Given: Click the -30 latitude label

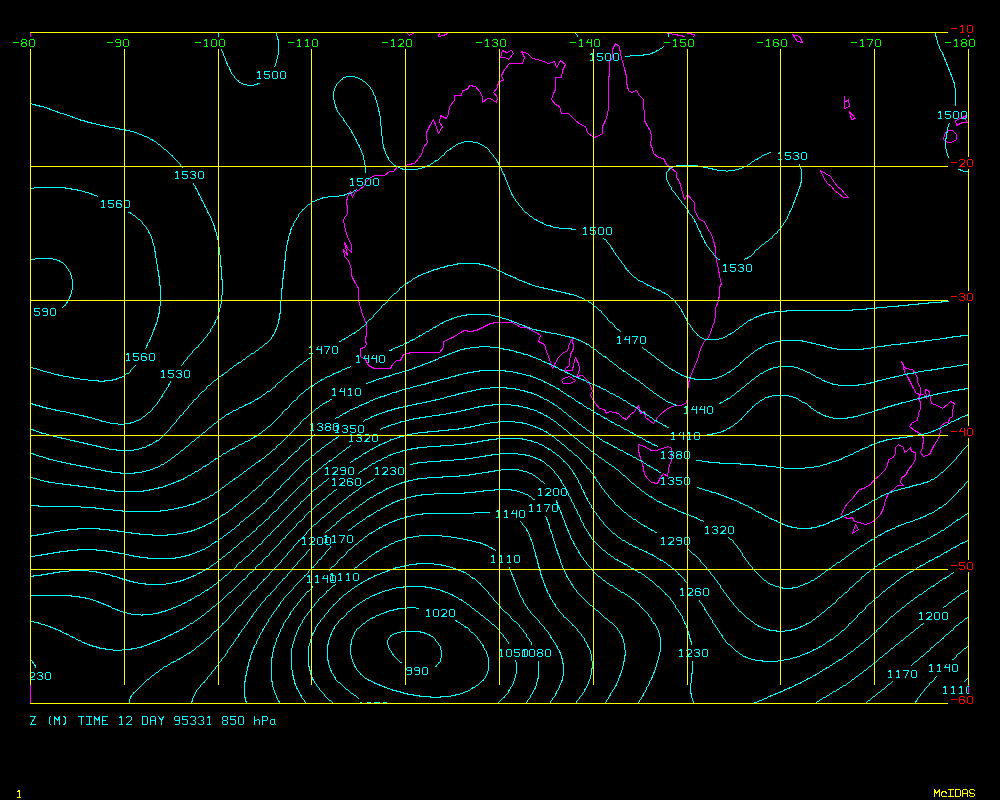Looking at the screenshot, I should tap(961, 298).
